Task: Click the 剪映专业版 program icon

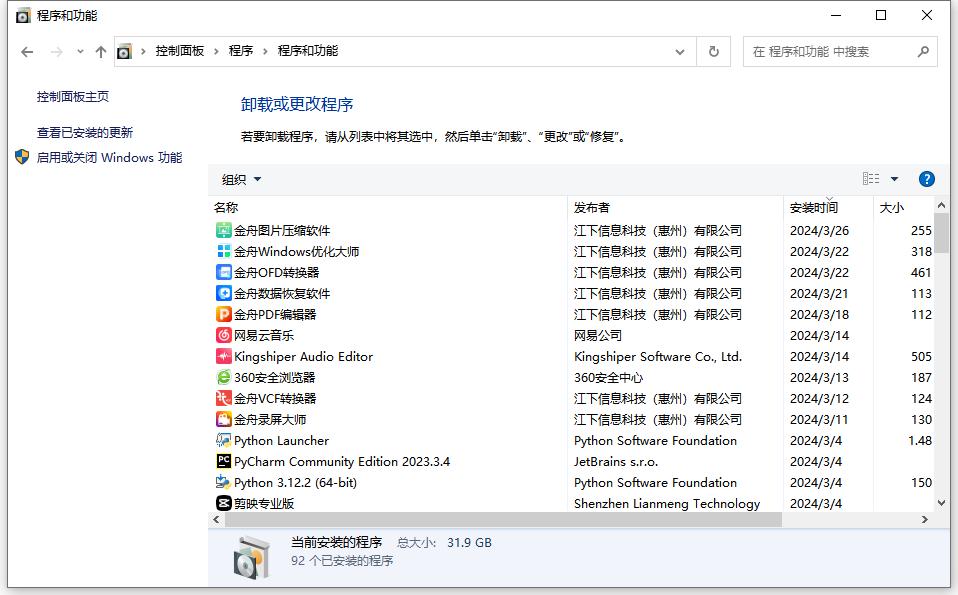Action: pos(224,504)
